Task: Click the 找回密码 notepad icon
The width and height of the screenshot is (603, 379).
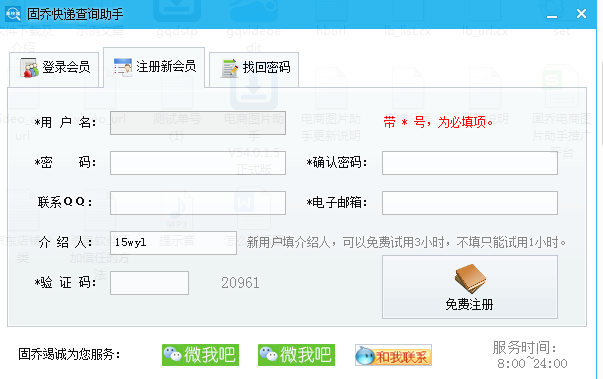Action: pos(230,68)
